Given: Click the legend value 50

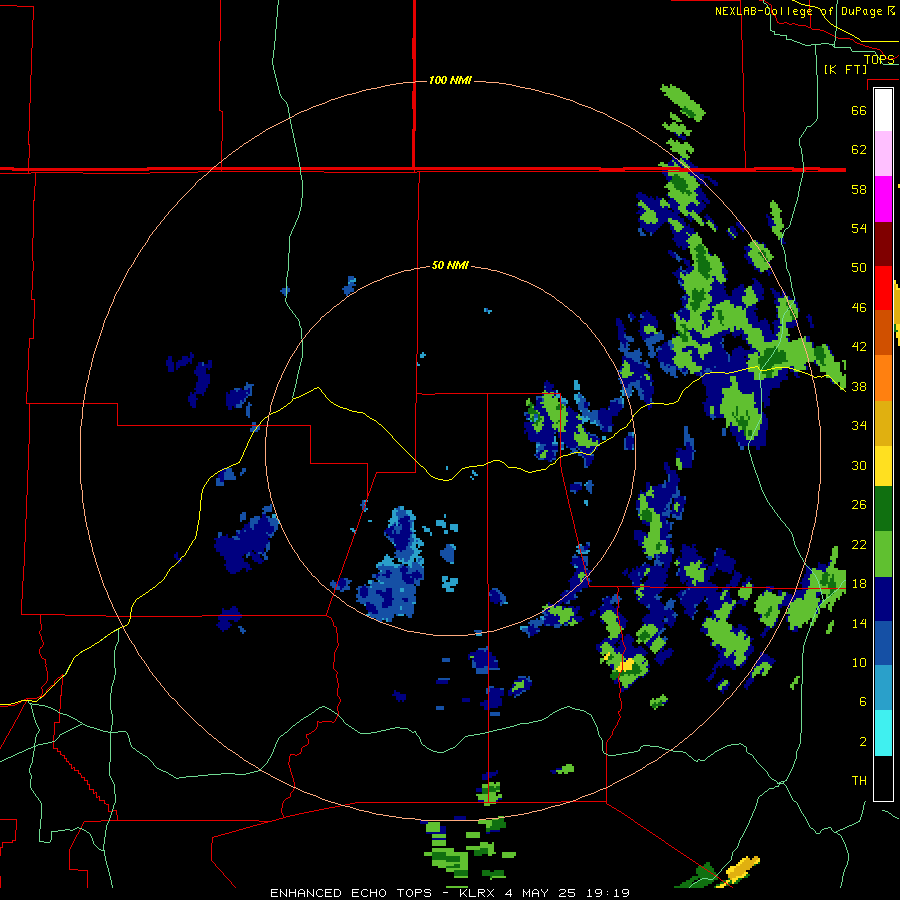Looking at the screenshot, I should coord(859,267).
